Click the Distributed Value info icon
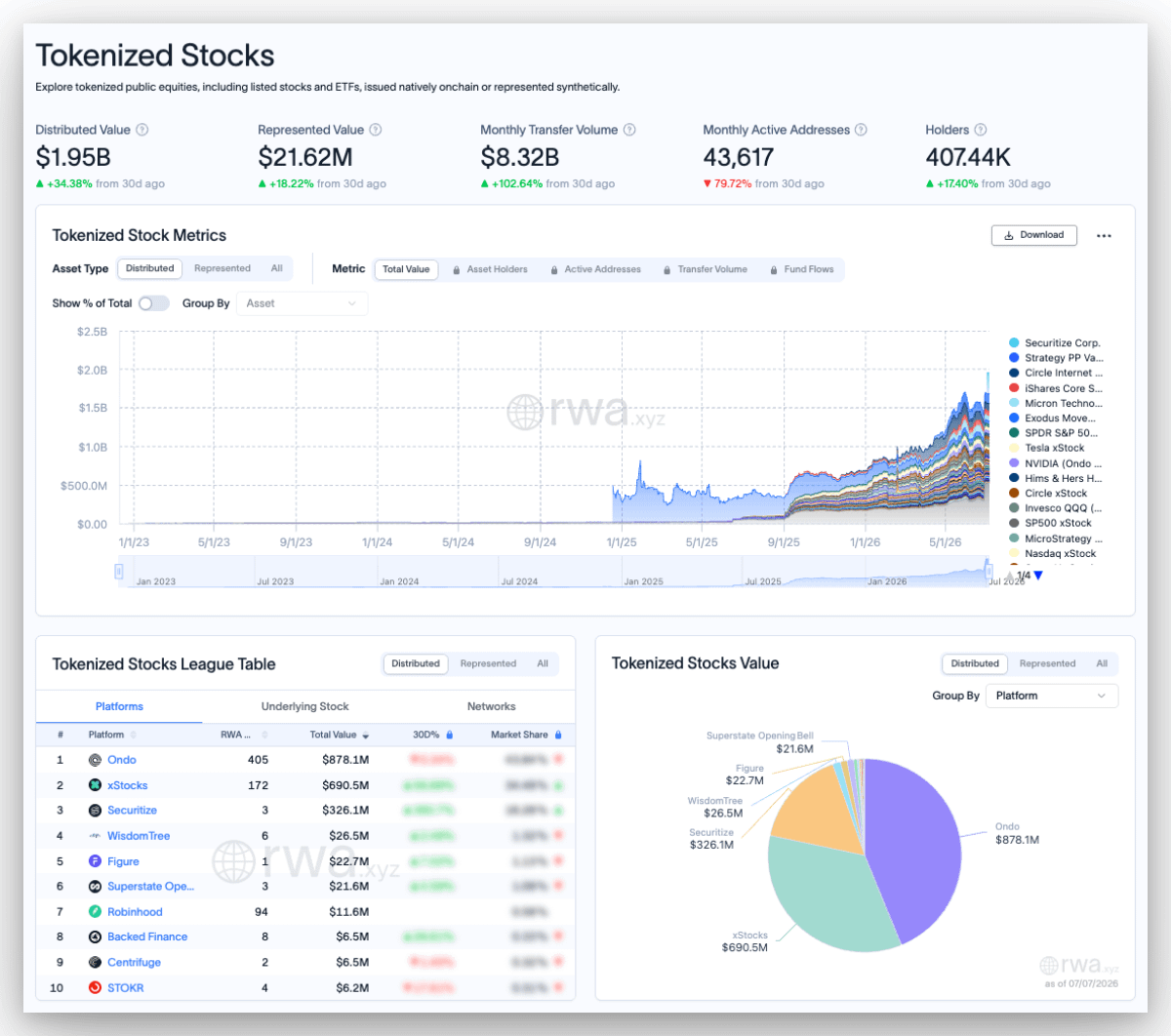This screenshot has width=1171, height=1036. tap(142, 130)
